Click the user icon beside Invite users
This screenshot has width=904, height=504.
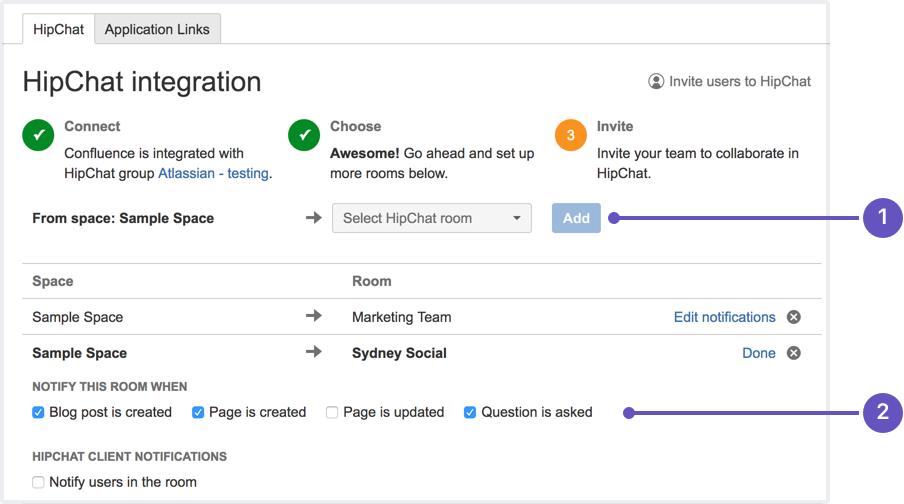coord(656,81)
